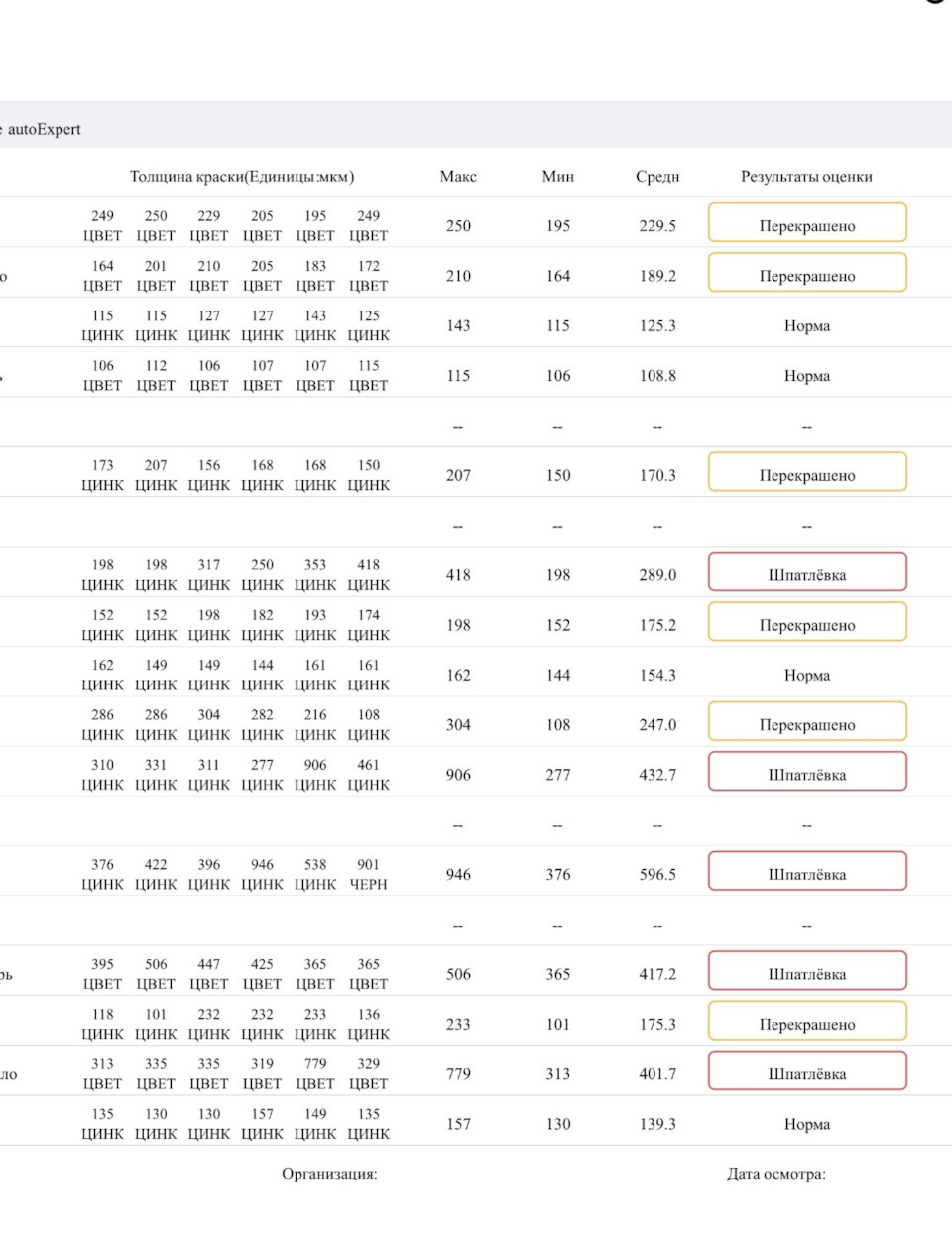
Task: Open the Перекрашено result for average 170.3
Action: tap(807, 474)
